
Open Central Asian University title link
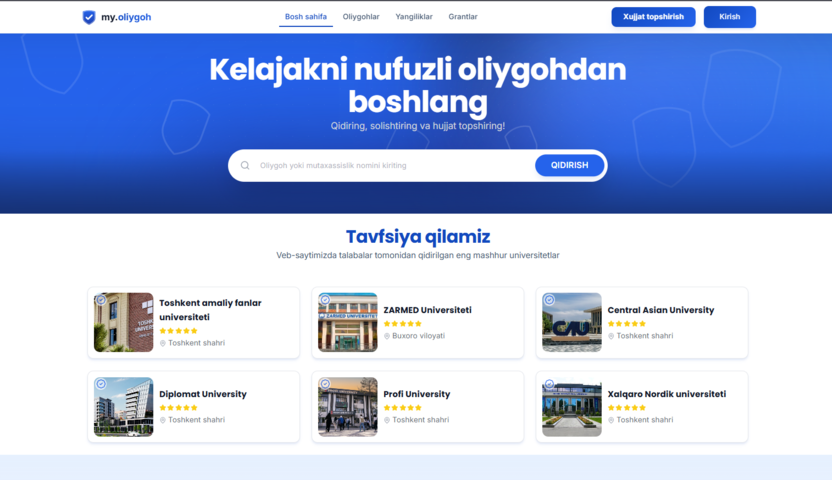click(x=661, y=310)
